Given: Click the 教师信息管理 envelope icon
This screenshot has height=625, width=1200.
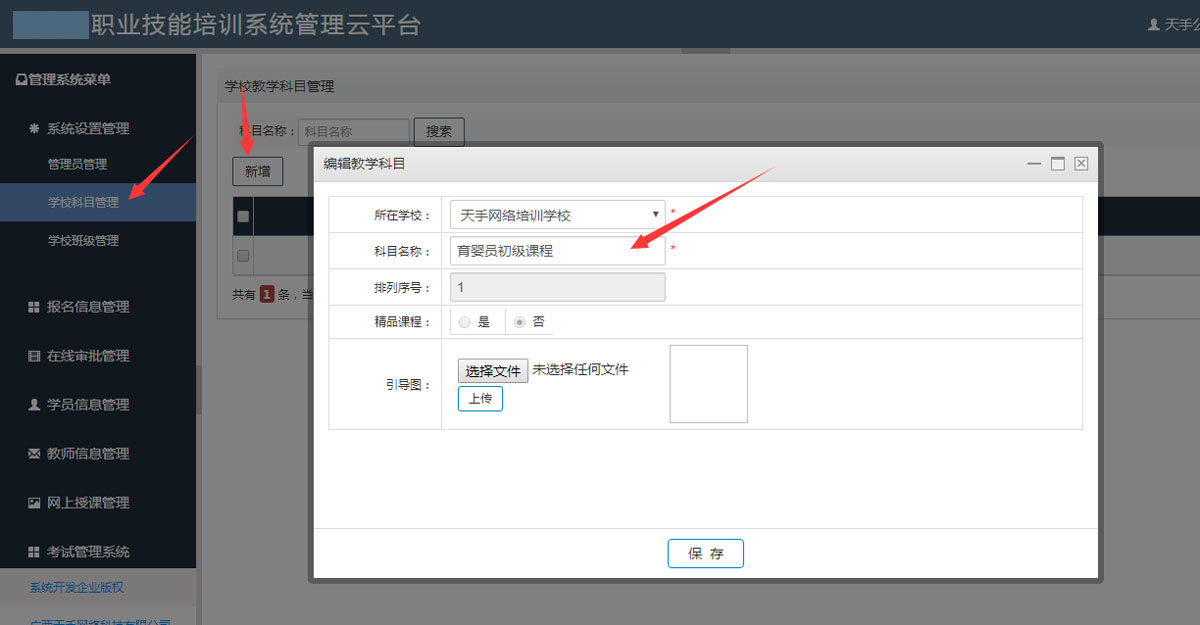Looking at the screenshot, I should pos(33,455).
